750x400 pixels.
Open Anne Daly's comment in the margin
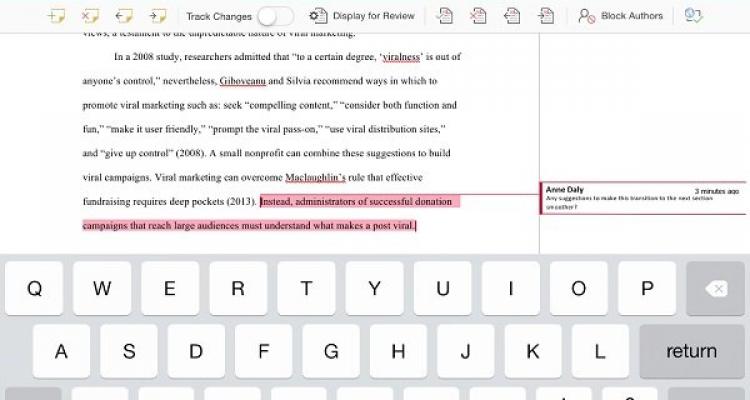642,197
